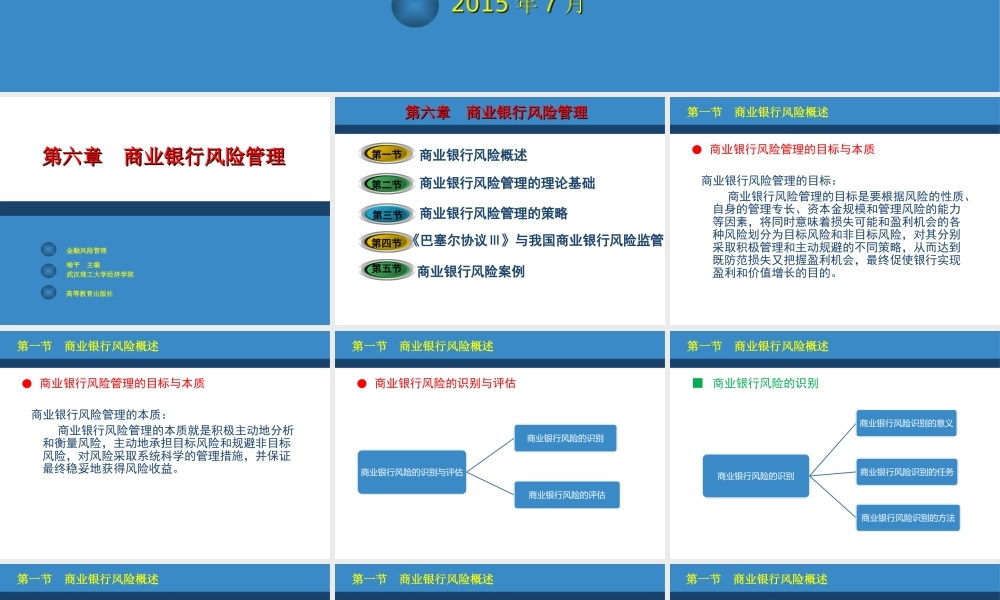Select the 第六章 商业银行风险管理 header bar
Viewport: 1000px width, 600px height.
[x=499, y=112]
